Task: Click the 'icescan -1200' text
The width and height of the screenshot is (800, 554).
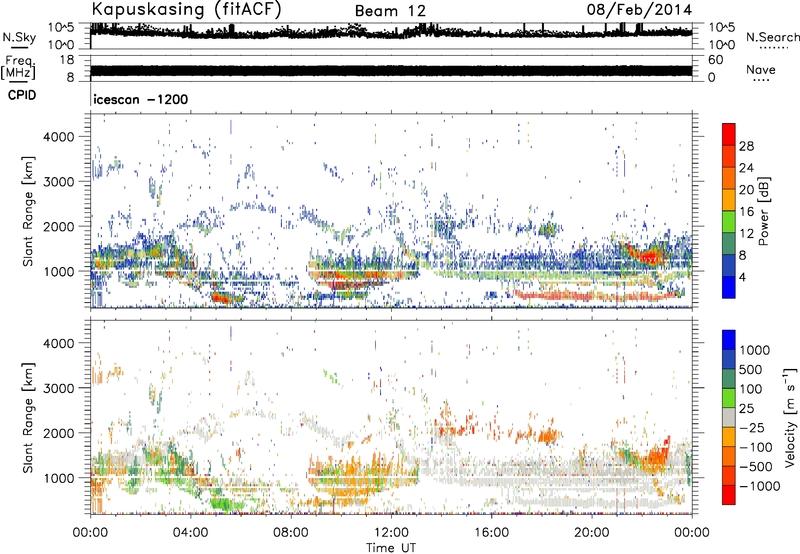Action: click(x=141, y=99)
